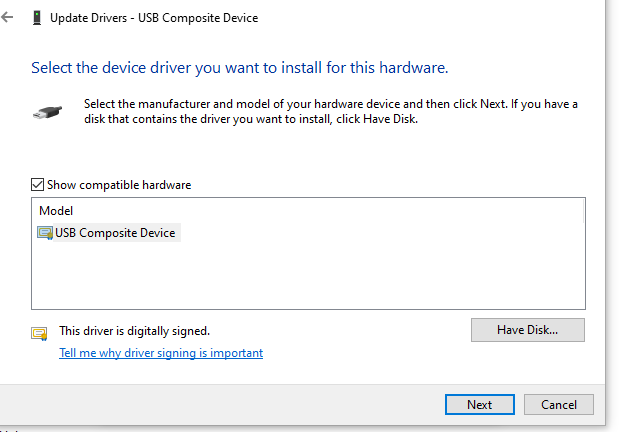The height and width of the screenshot is (432, 621).
Task: Click the "Show compatible hardware" label text
Action: point(119,185)
